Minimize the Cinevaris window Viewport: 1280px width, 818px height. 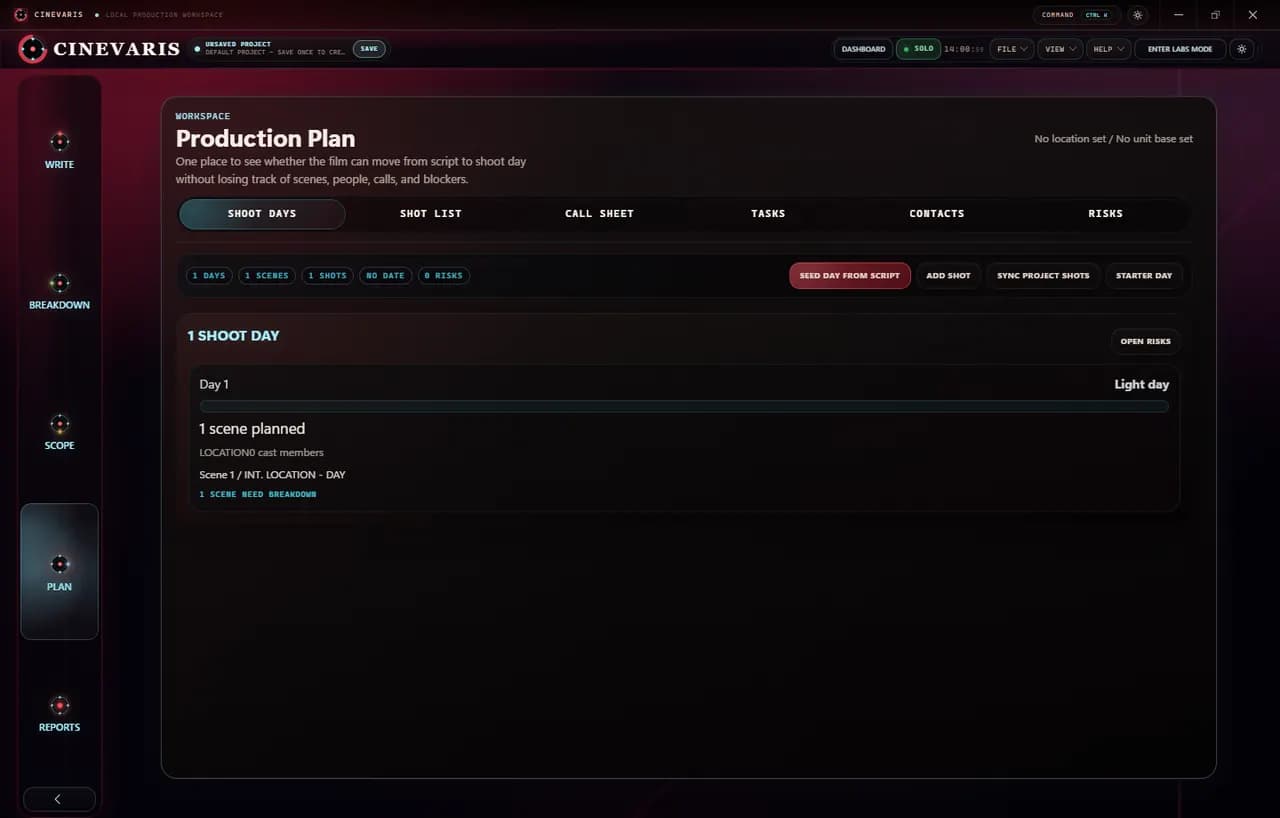1179,15
